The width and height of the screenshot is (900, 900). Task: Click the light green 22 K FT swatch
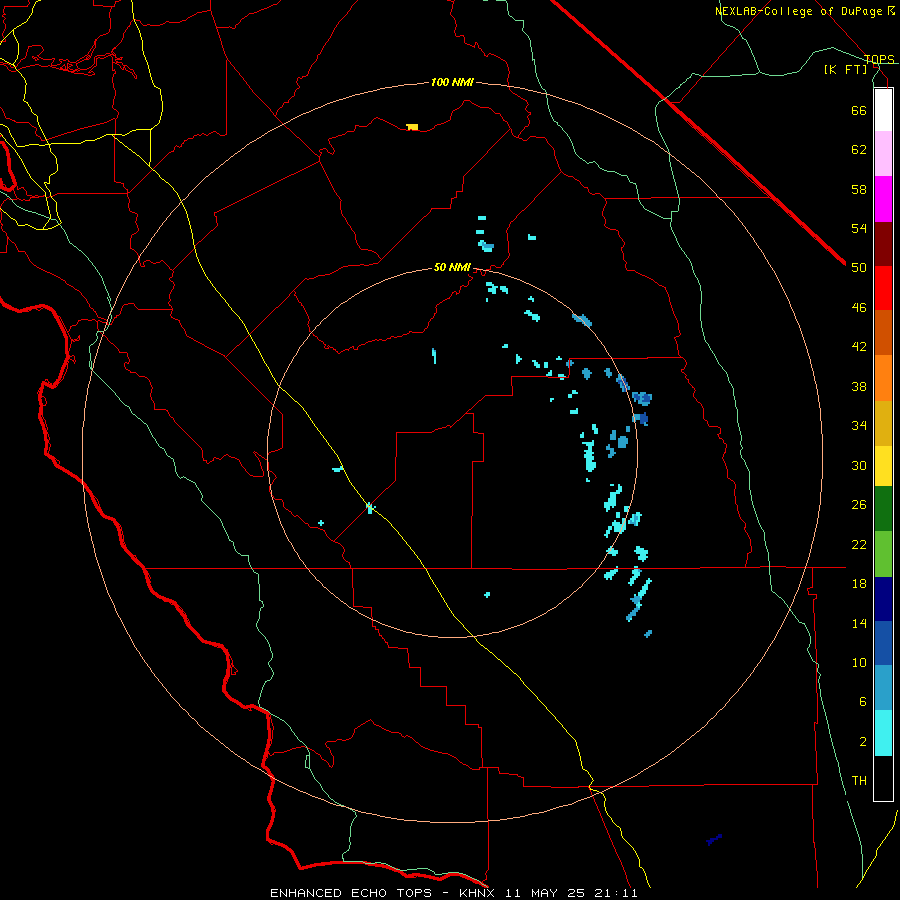(883, 554)
